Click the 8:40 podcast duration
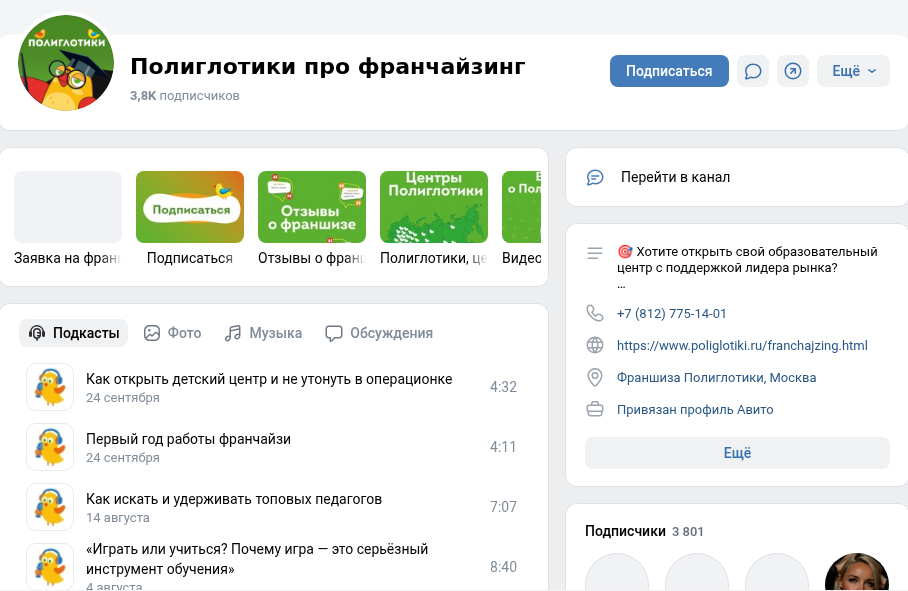Image resolution: width=908 pixels, height=591 pixels. click(503, 567)
